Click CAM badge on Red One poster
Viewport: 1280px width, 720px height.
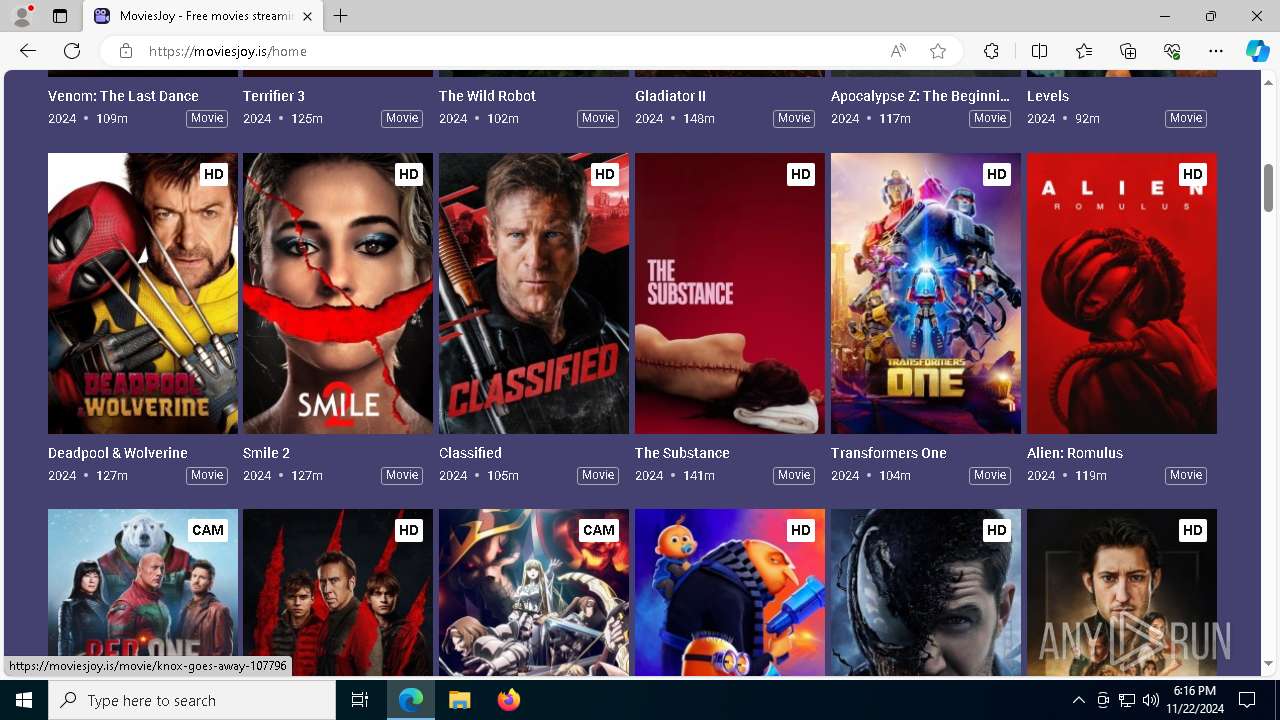207,530
